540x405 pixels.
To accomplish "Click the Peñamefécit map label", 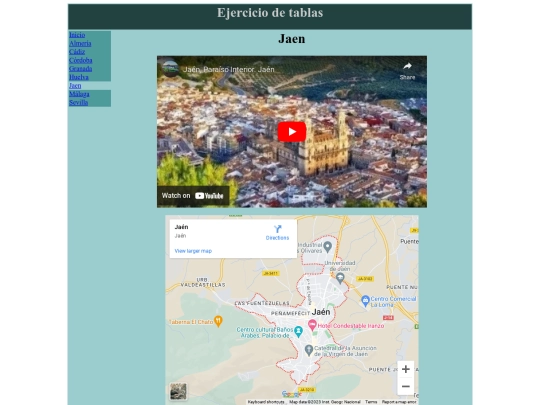I will (x=290, y=313).
